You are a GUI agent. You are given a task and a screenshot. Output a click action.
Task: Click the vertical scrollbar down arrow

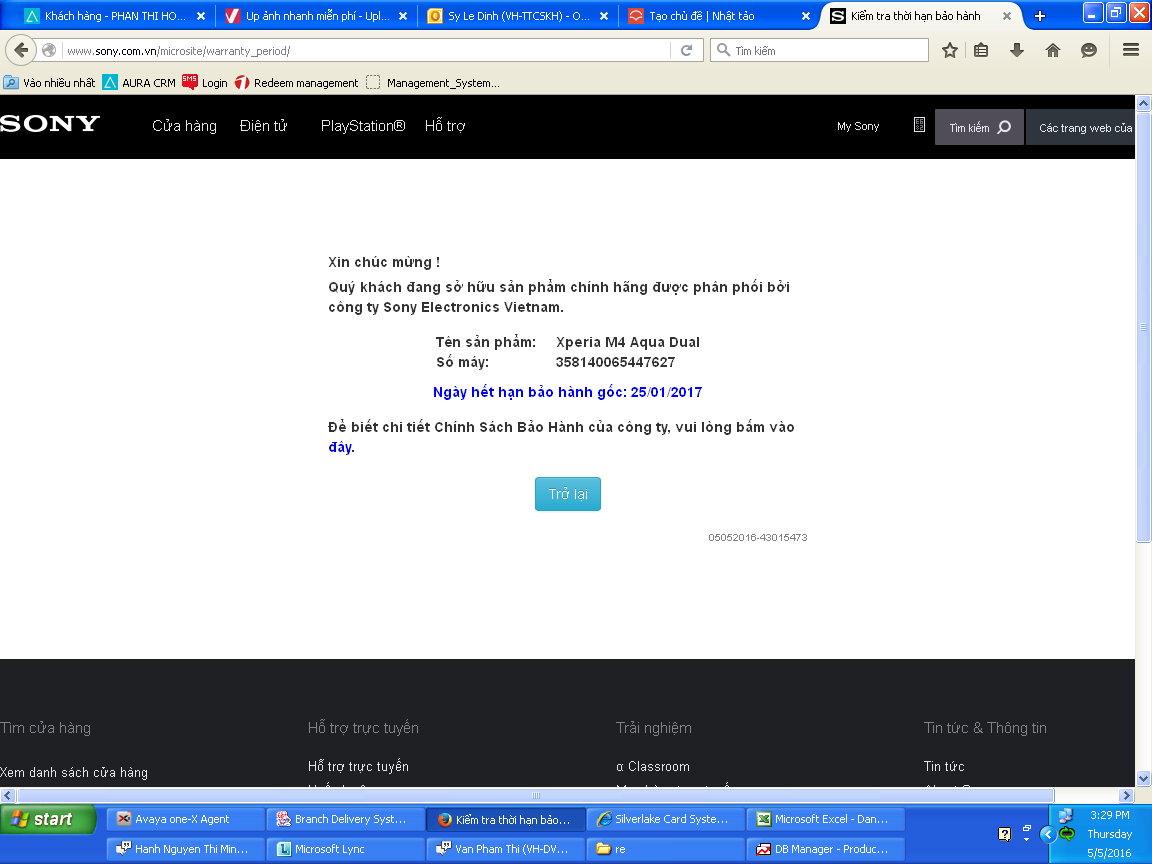1143,779
